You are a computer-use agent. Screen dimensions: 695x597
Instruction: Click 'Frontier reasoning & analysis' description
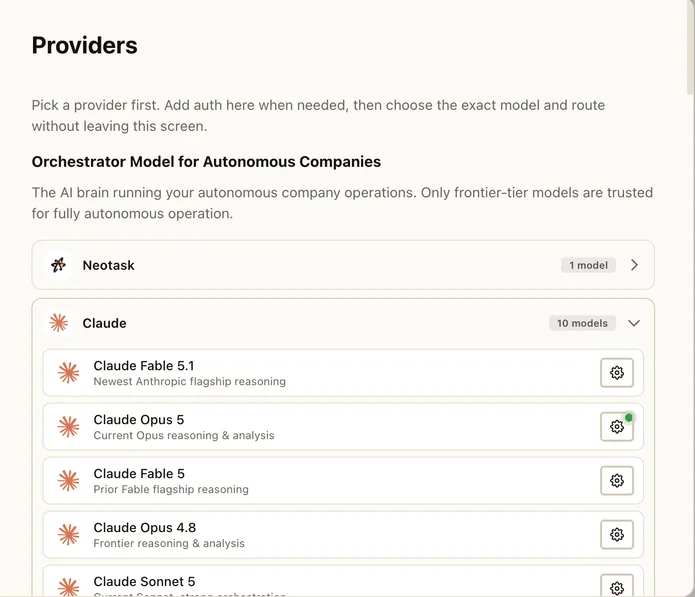pyautogui.click(x=169, y=543)
